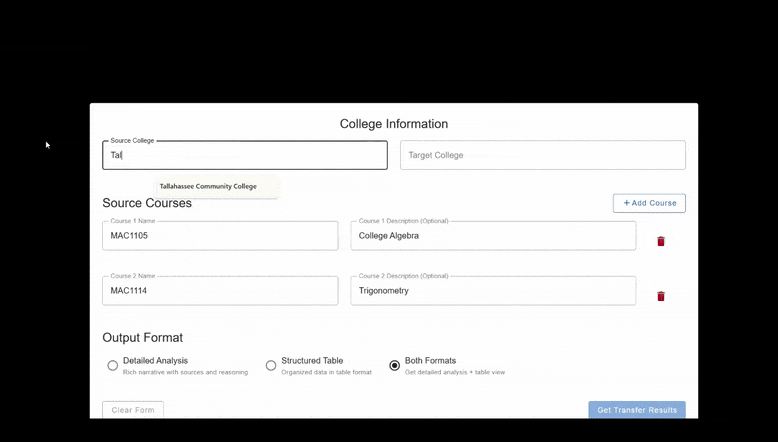778x442 pixels.
Task: Click the College Algebra description field
Action: [493, 236]
